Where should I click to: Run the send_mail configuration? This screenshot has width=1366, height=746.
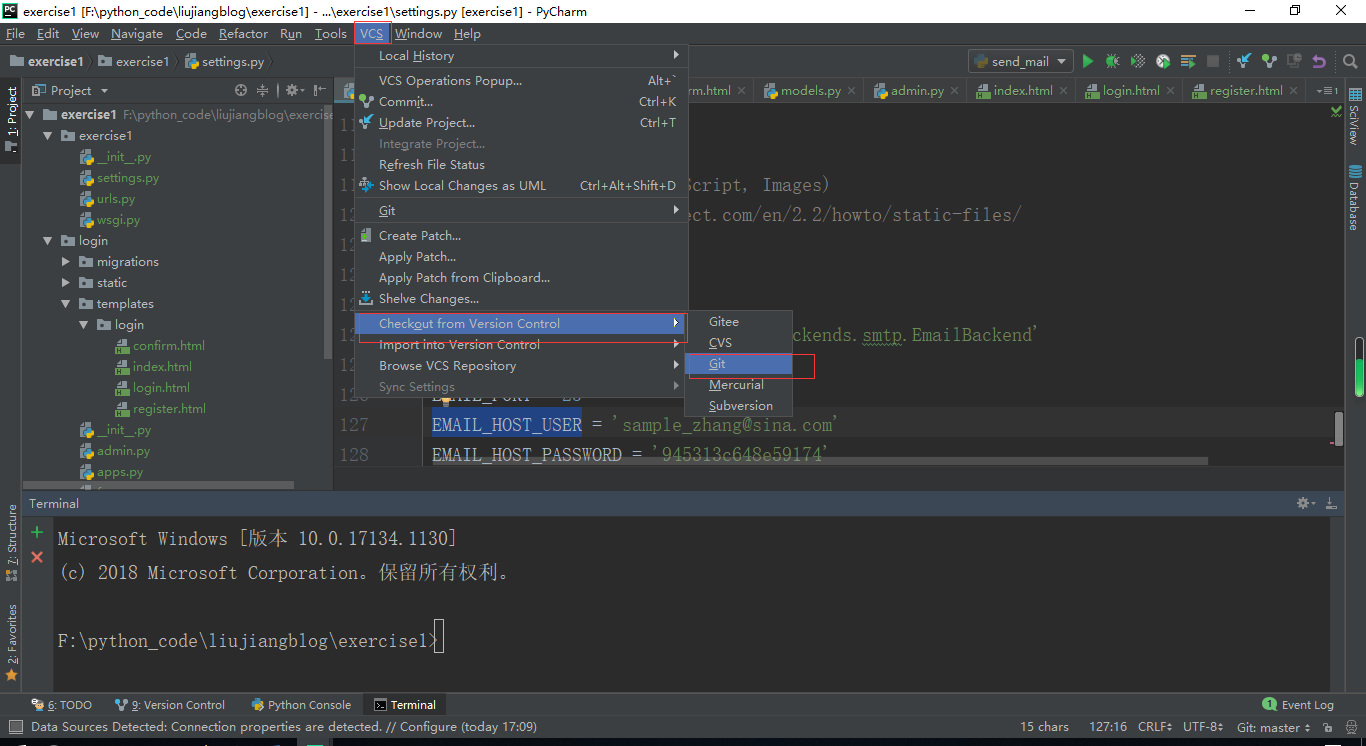tap(1088, 61)
